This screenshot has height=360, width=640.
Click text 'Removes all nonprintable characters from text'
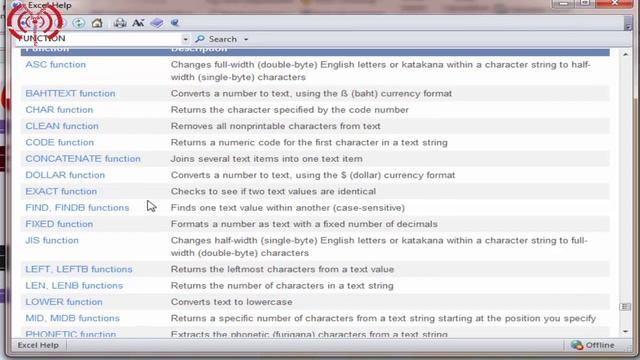coord(276,126)
